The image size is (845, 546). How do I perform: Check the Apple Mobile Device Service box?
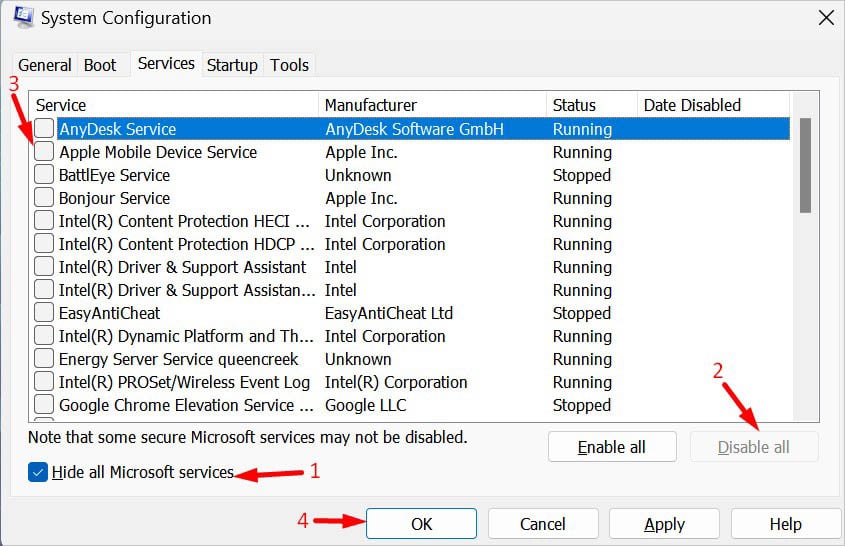[45, 152]
